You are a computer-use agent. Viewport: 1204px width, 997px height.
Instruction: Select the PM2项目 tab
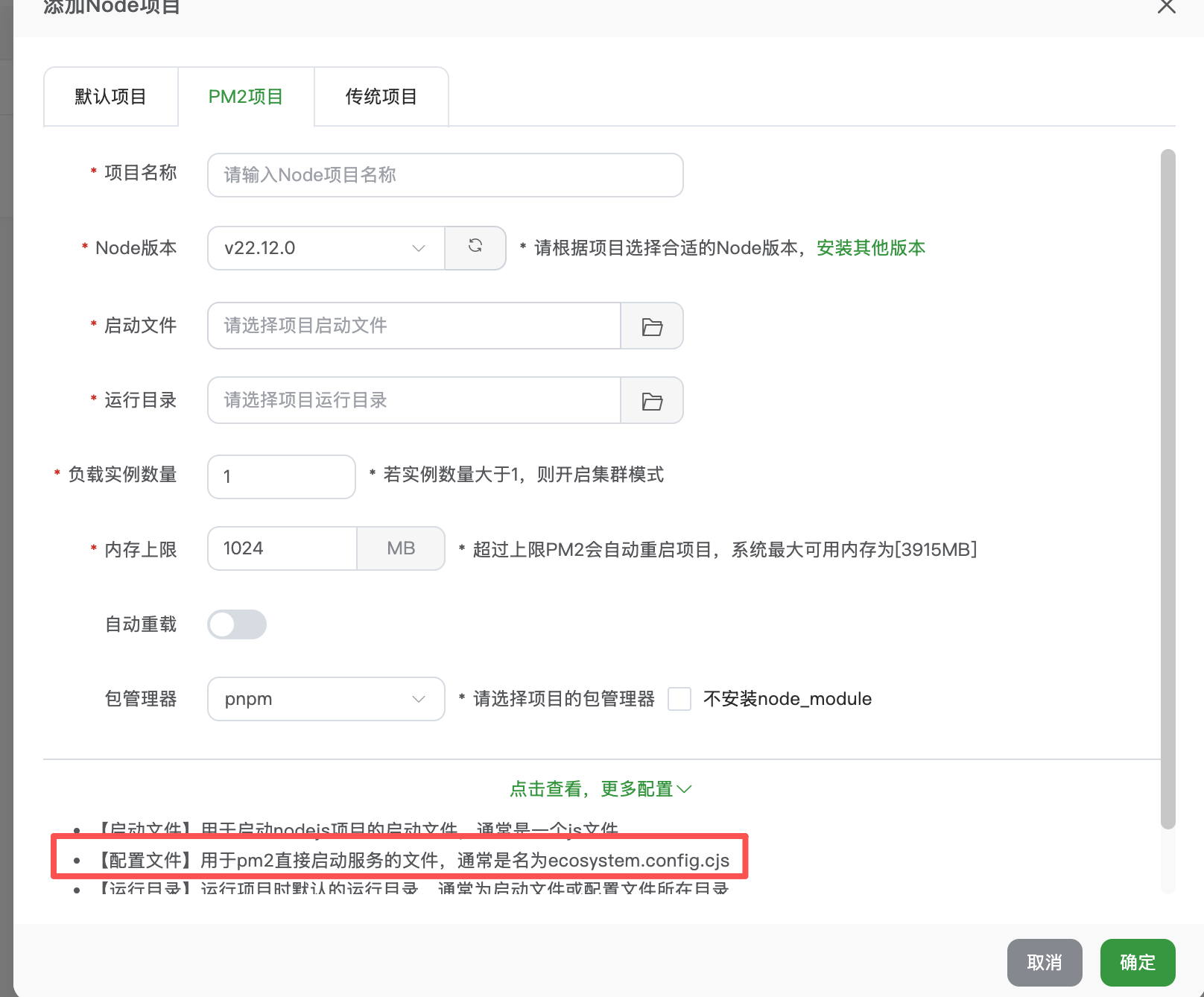point(245,96)
